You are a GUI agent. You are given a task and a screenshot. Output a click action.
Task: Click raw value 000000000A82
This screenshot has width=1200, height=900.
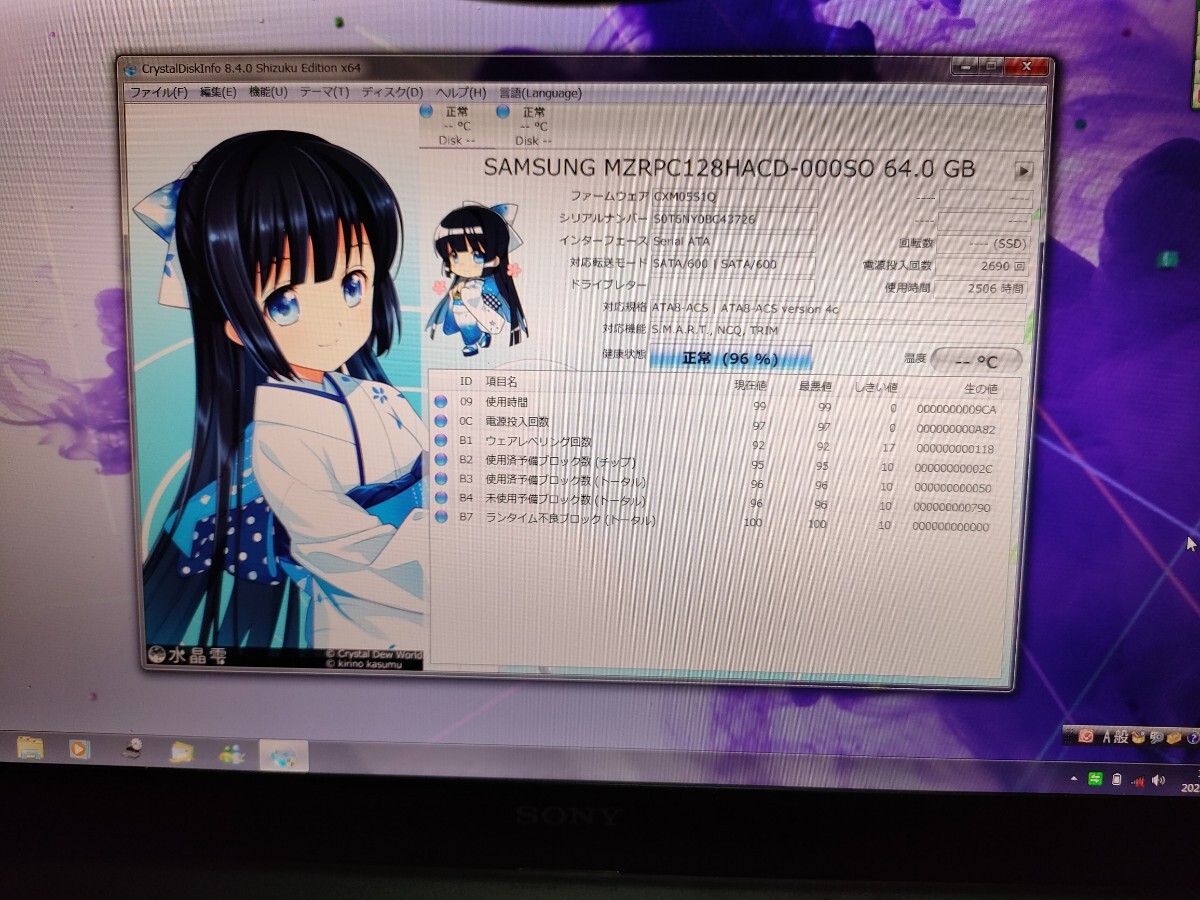tap(955, 430)
